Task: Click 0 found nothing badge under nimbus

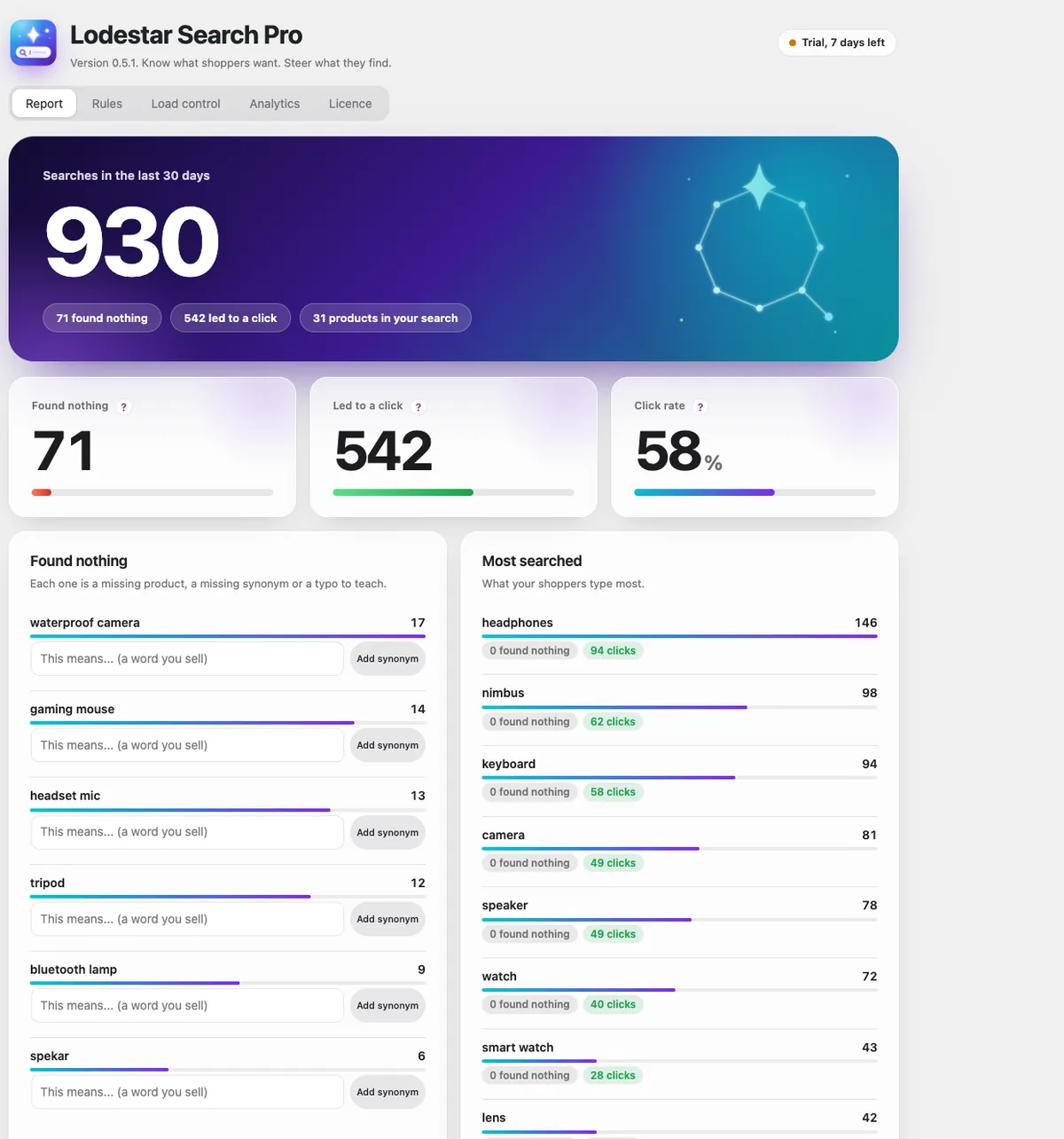Action: pos(529,722)
